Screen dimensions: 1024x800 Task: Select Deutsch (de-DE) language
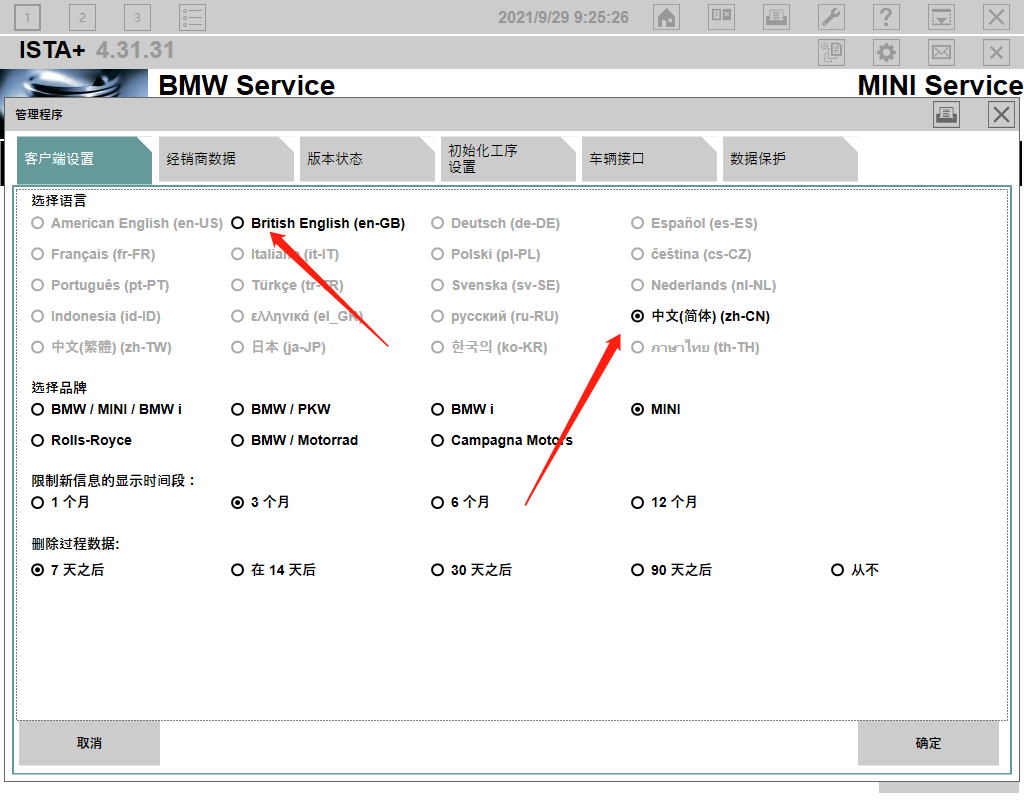(496, 223)
